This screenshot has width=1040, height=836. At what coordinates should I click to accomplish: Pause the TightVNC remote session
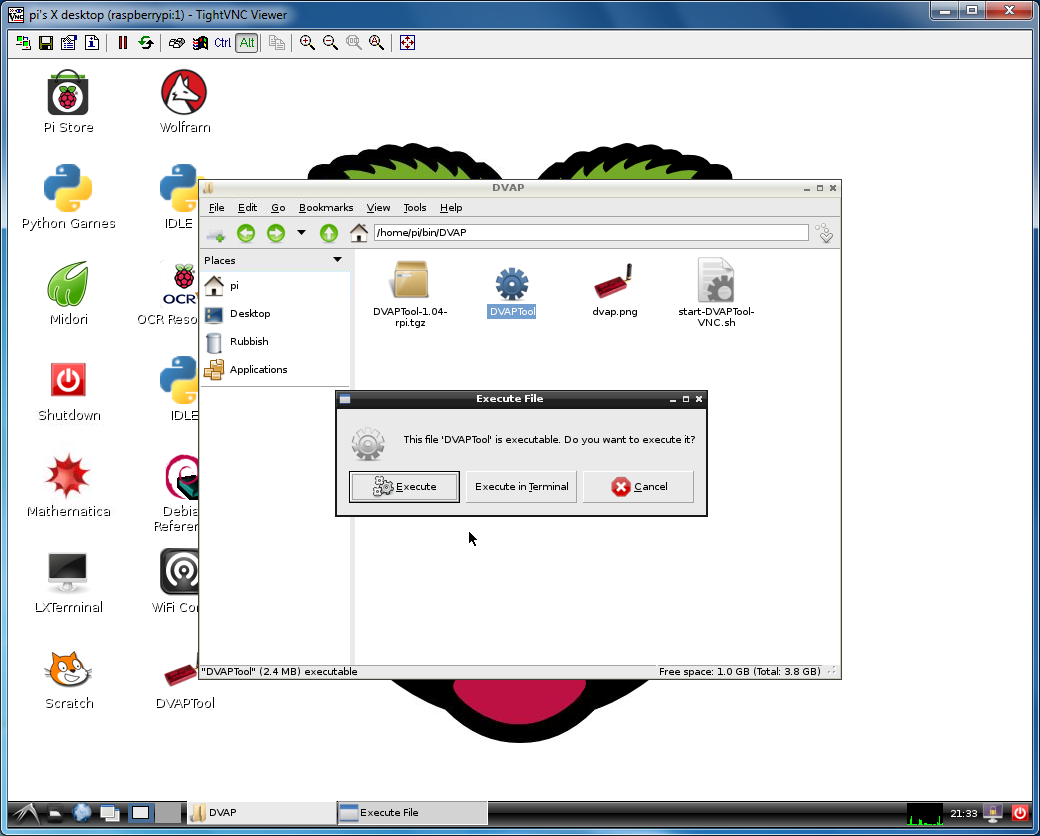pyautogui.click(x=123, y=43)
